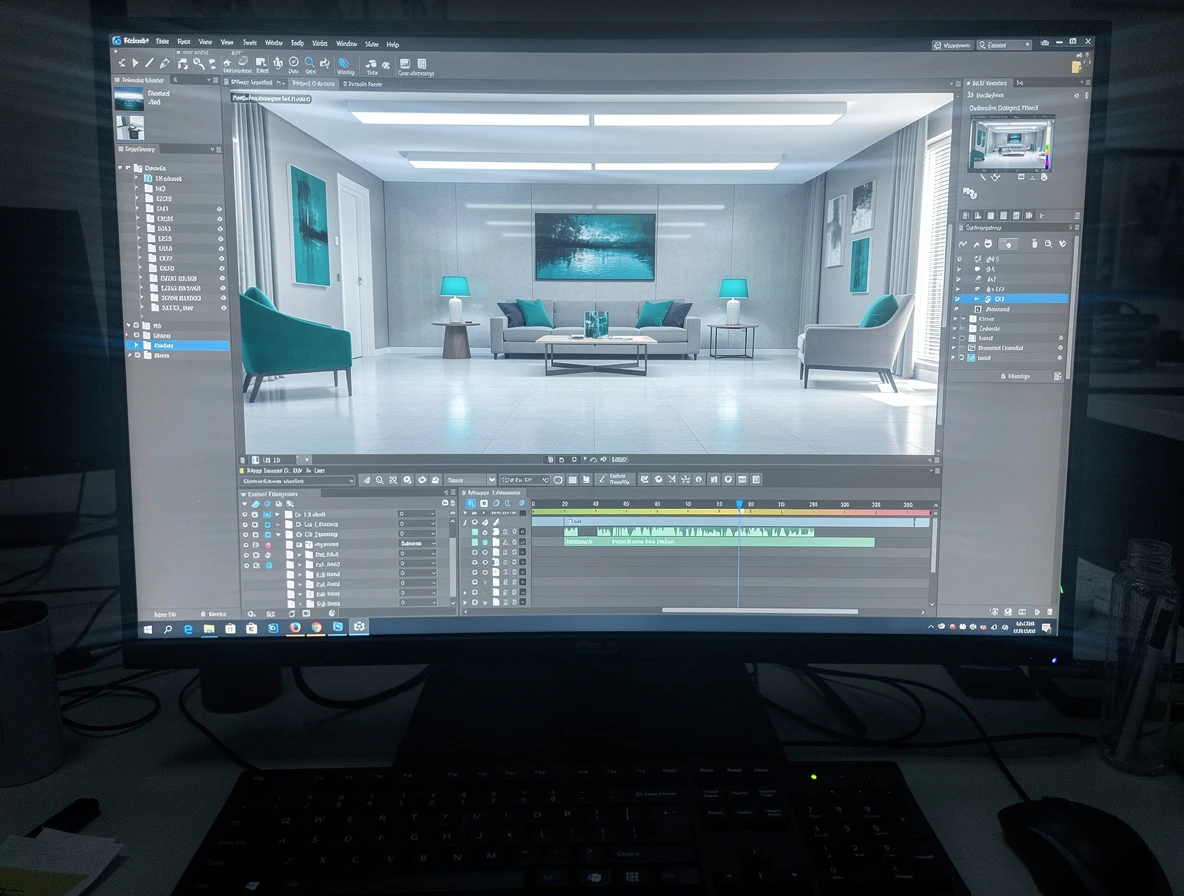Click the search icon in right layers panel
This screenshot has width=1184, height=896.
coord(1048,243)
